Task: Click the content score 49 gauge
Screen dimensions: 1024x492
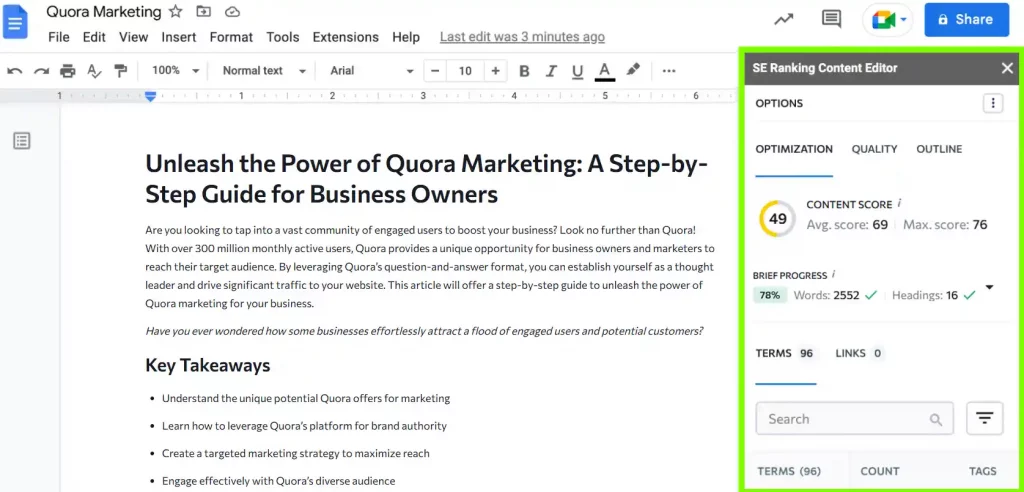Action: tap(777, 219)
